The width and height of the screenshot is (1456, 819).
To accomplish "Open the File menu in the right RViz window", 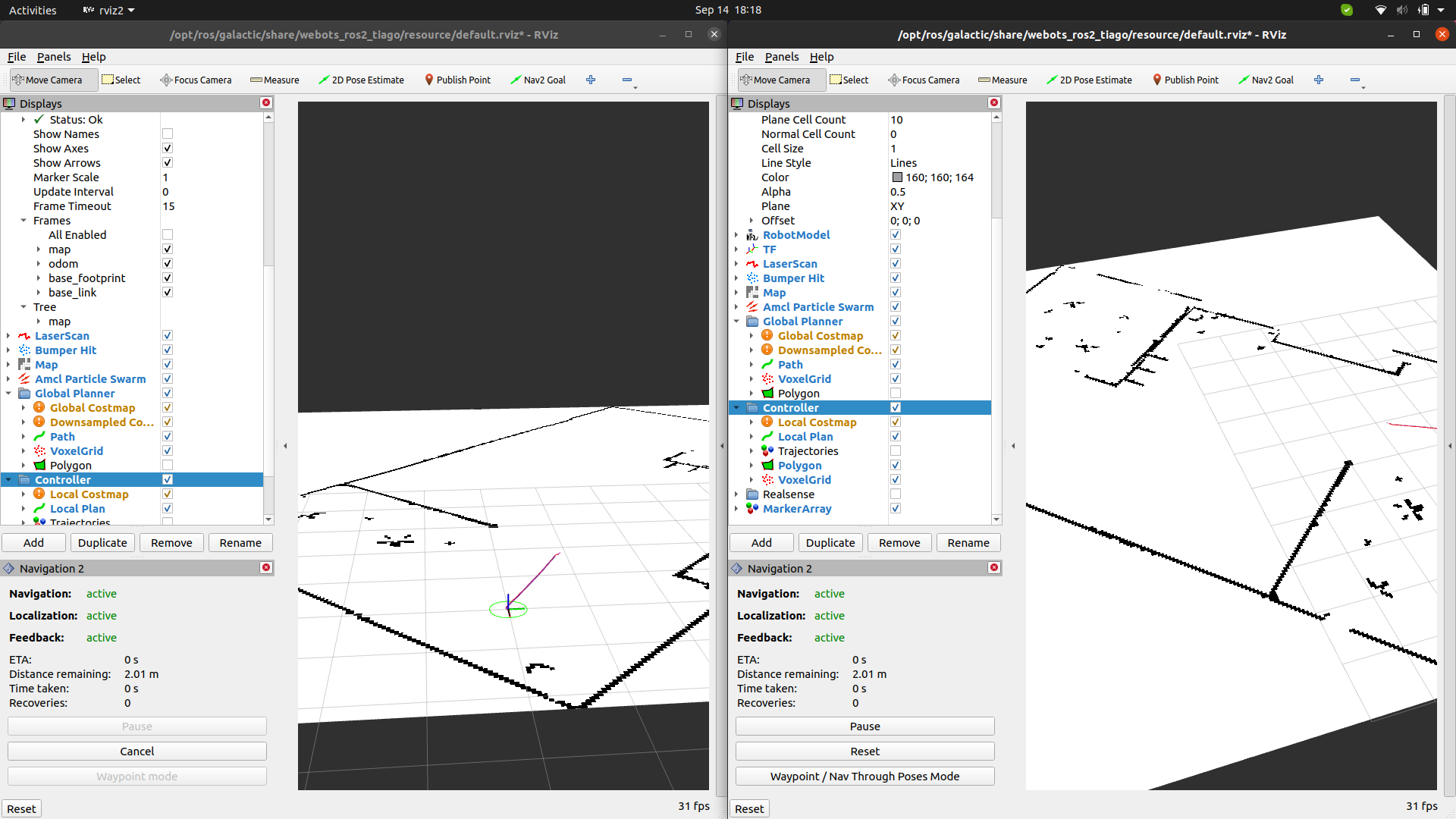I will click(745, 57).
